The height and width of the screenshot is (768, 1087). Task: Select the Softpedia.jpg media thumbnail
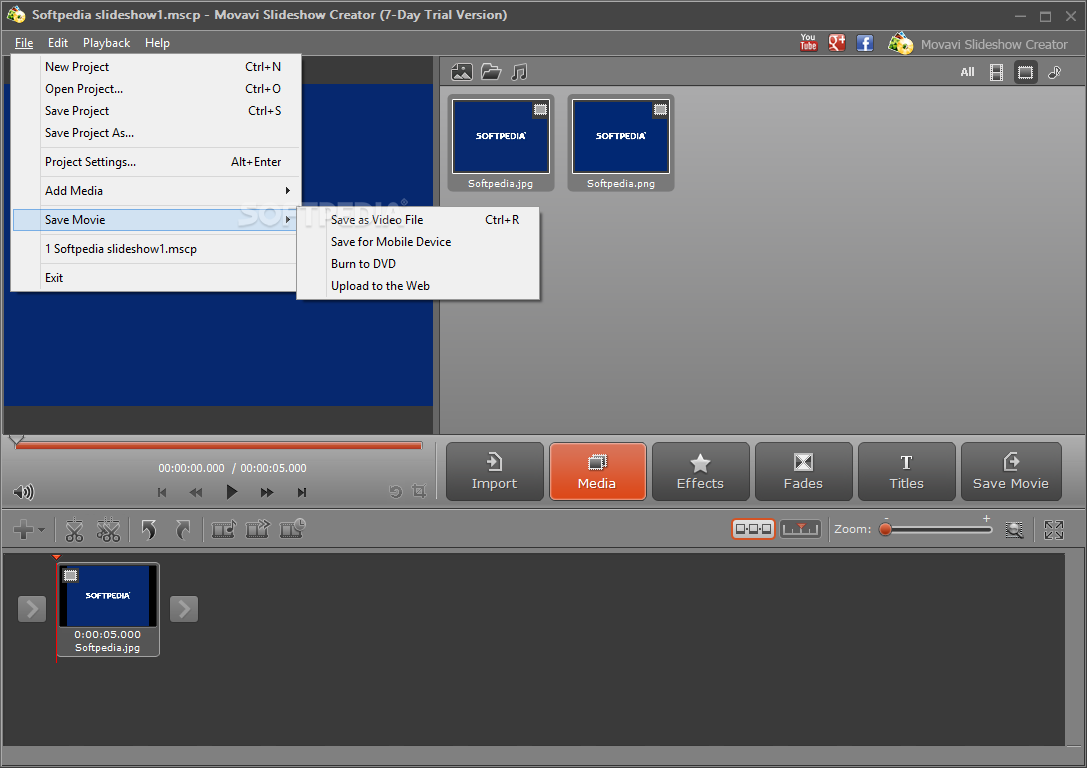pos(501,143)
